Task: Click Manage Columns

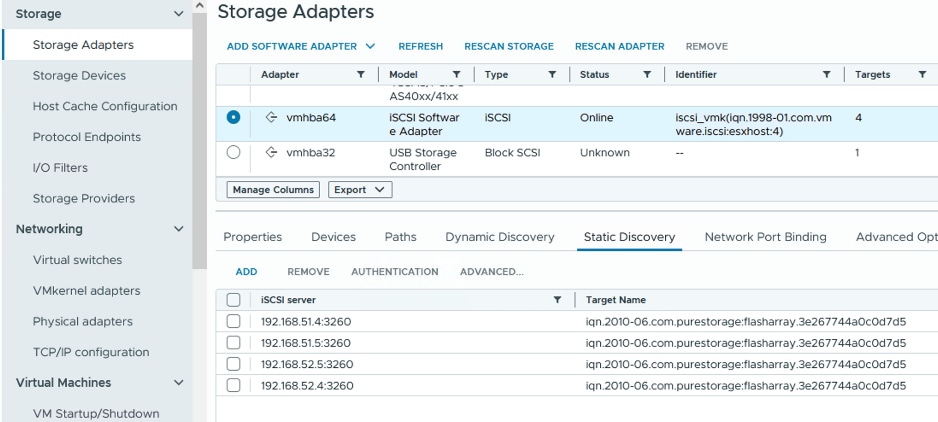Action: [273, 190]
